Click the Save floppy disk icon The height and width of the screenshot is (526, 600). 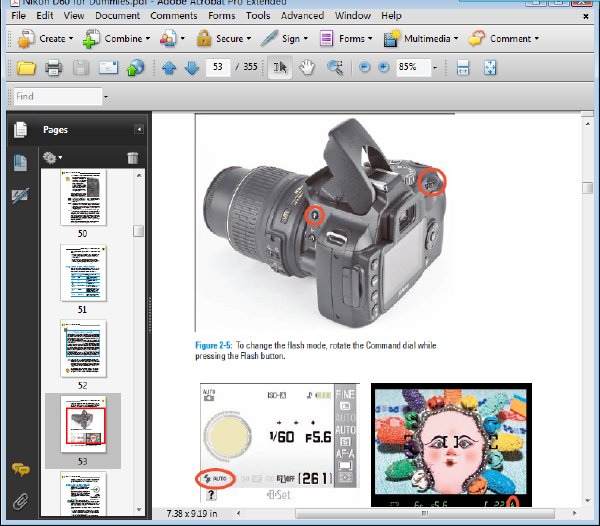click(81, 68)
